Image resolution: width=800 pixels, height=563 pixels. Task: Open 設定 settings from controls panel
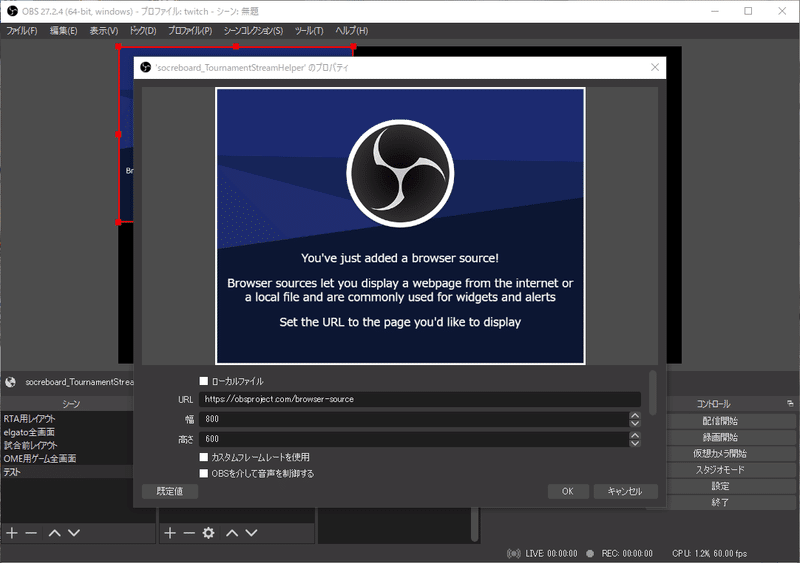[720, 486]
